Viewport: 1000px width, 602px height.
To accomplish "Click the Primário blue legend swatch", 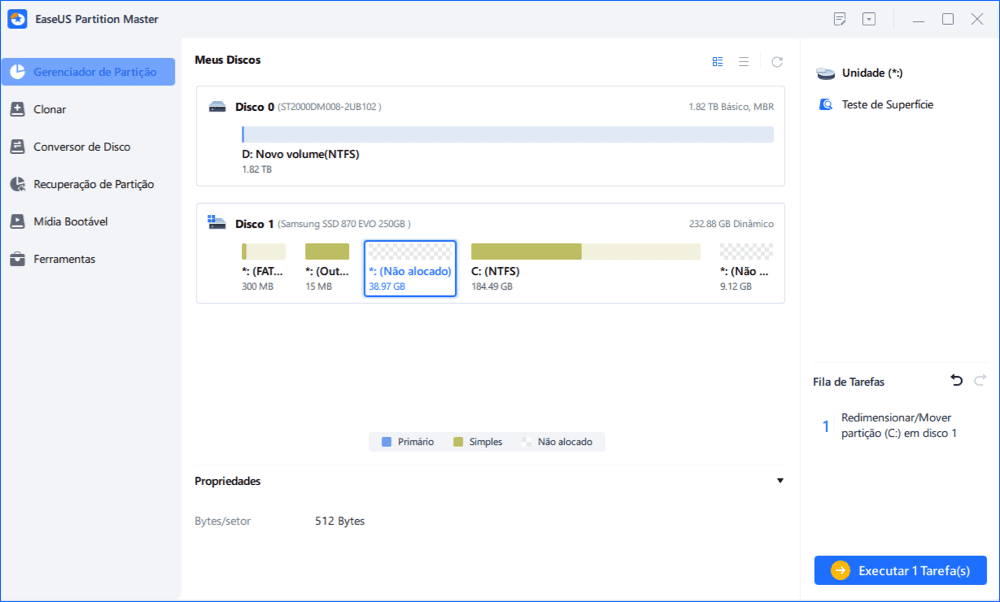I will pos(386,442).
